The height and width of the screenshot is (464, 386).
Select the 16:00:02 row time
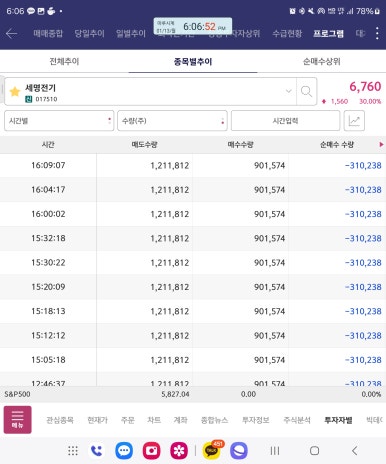pyautogui.click(x=48, y=214)
